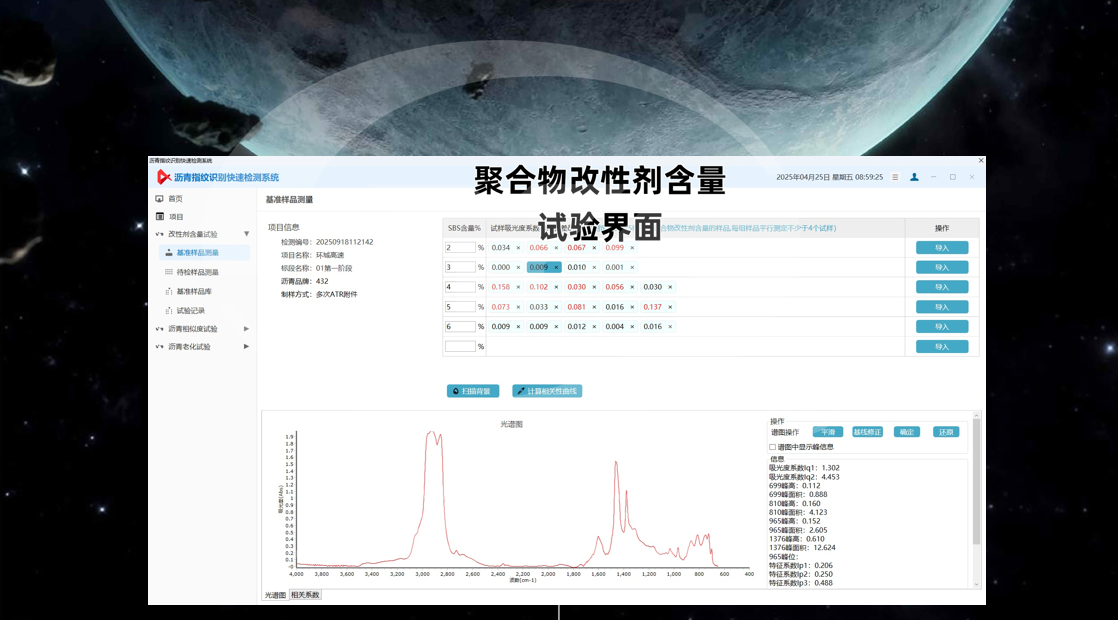The width and height of the screenshot is (1118, 620).
Task: Enable 谱图中显示峰信息 checkbox
Action: (x=772, y=447)
